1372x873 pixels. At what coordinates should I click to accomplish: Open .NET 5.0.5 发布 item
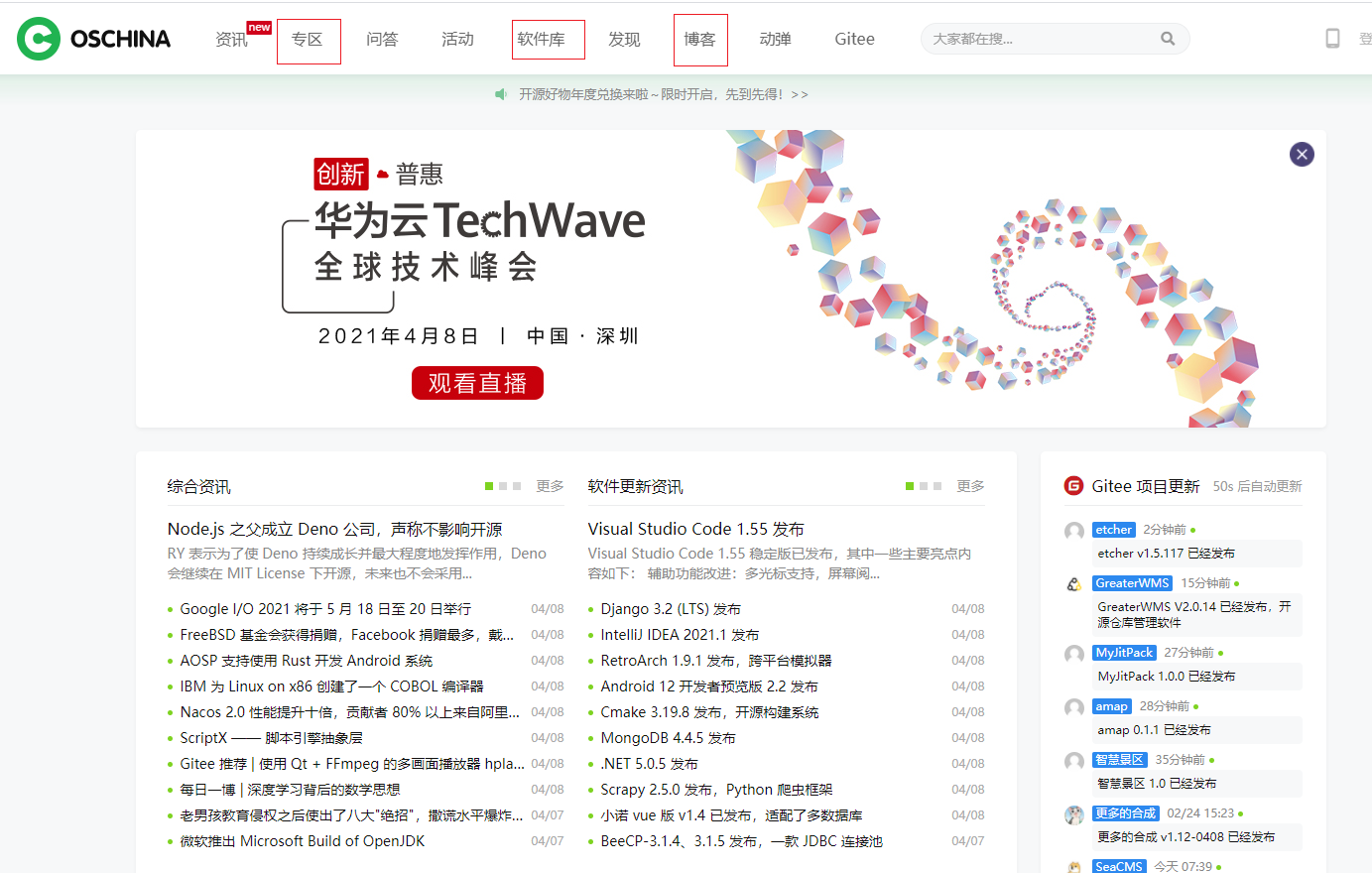649,764
